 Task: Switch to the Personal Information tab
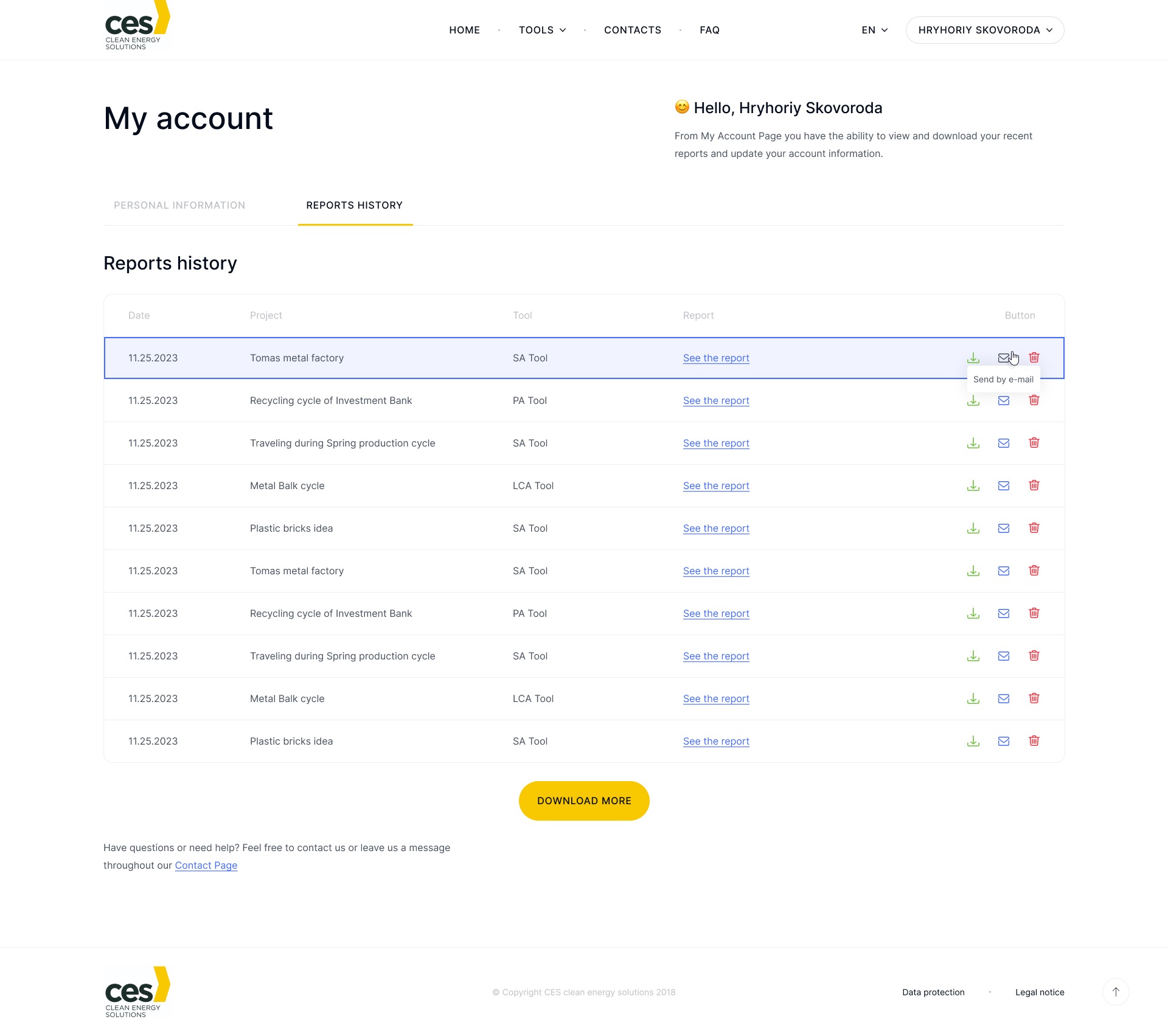[180, 205]
